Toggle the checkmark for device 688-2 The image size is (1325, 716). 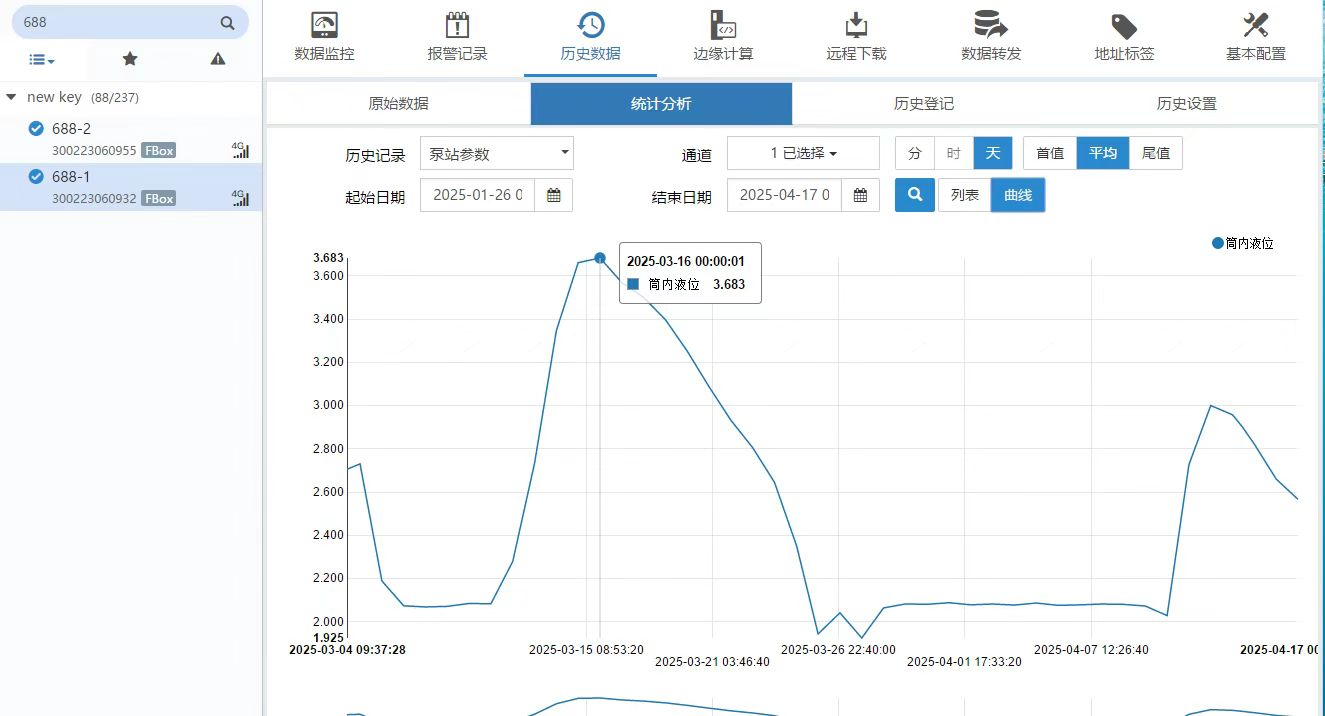(x=36, y=128)
